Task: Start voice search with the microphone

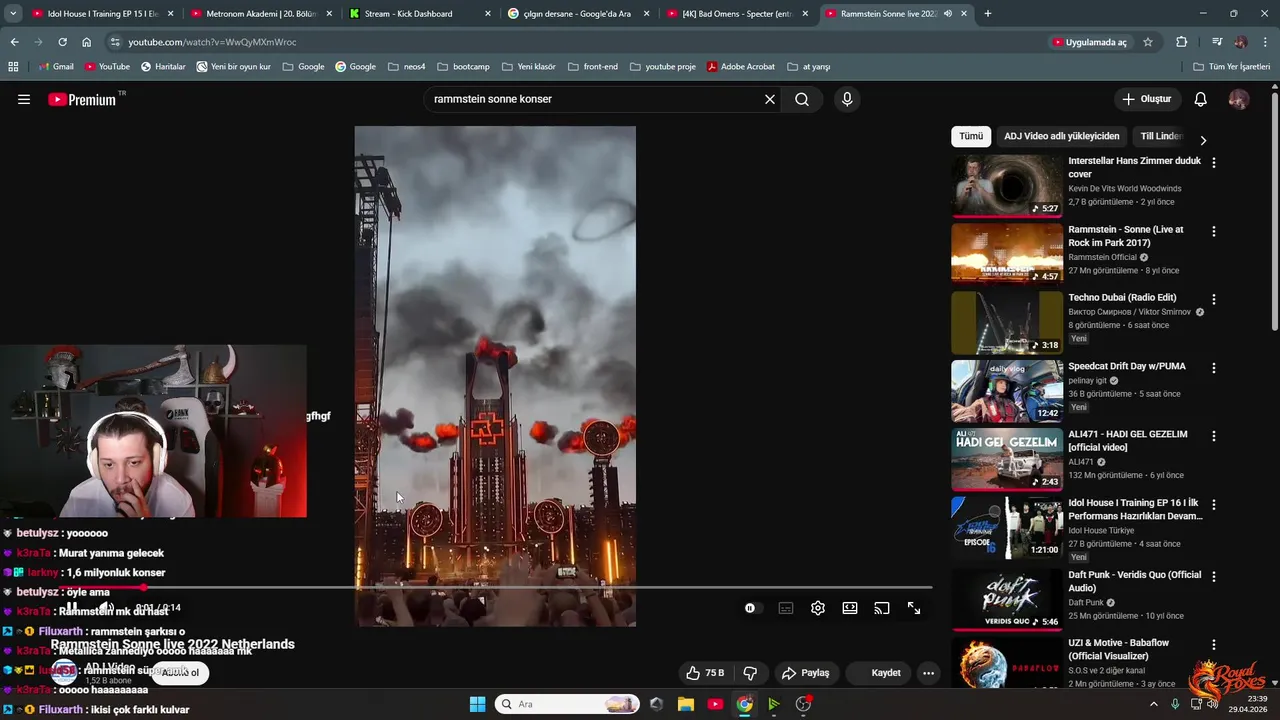Action: pos(847,99)
